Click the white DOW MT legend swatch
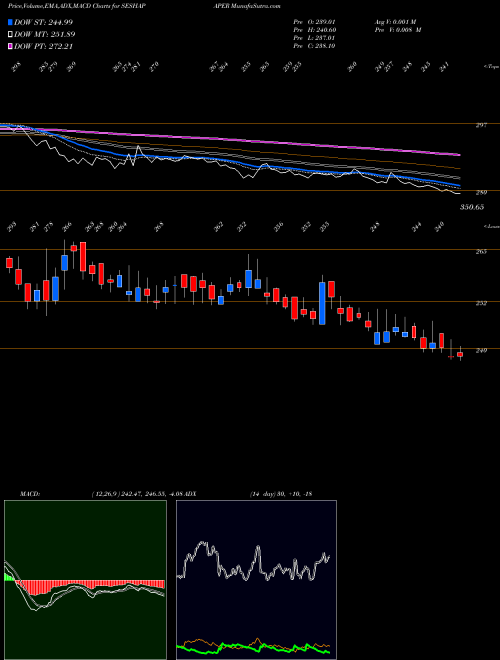The height and width of the screenshot is (660, 500). [11, 34]
